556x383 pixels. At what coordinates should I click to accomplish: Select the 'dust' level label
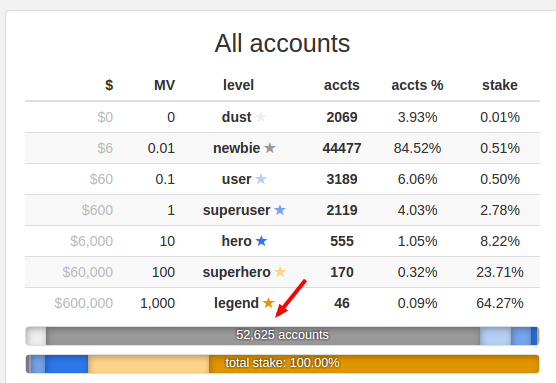237,117
